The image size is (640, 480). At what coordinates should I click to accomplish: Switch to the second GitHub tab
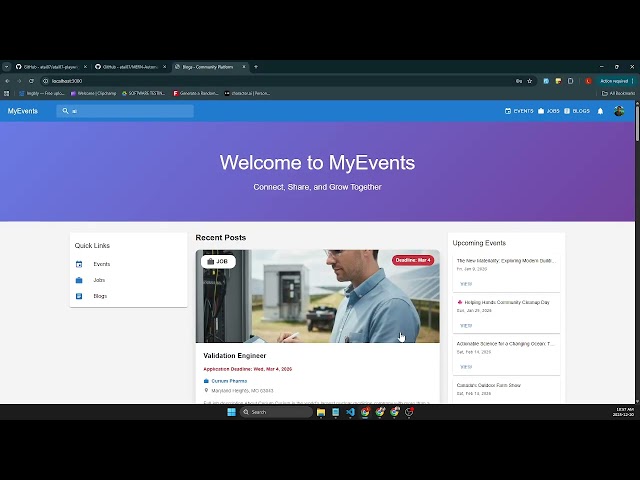[x=130, y=67]
